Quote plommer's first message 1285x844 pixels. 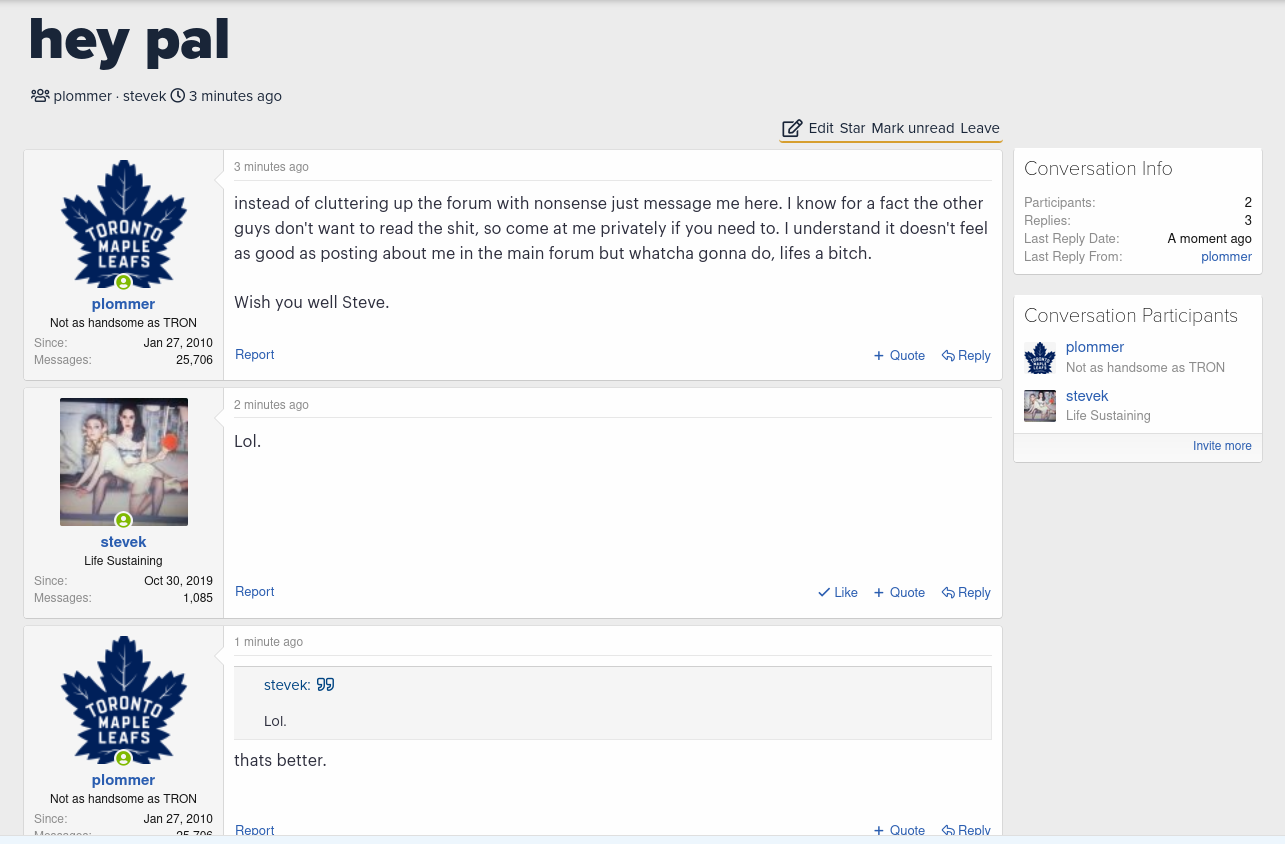click(x=899, y=355)
